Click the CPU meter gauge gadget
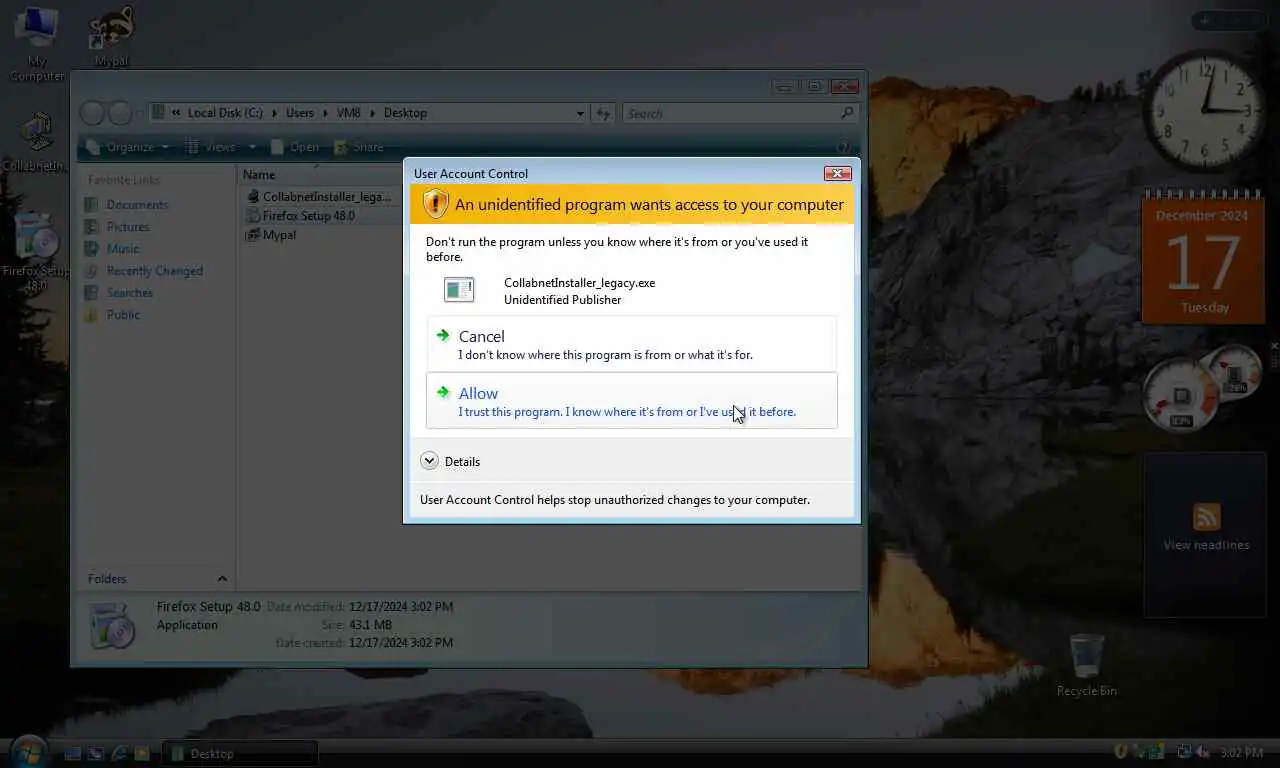The image size is (1280, 768). tap(1181, 396)
